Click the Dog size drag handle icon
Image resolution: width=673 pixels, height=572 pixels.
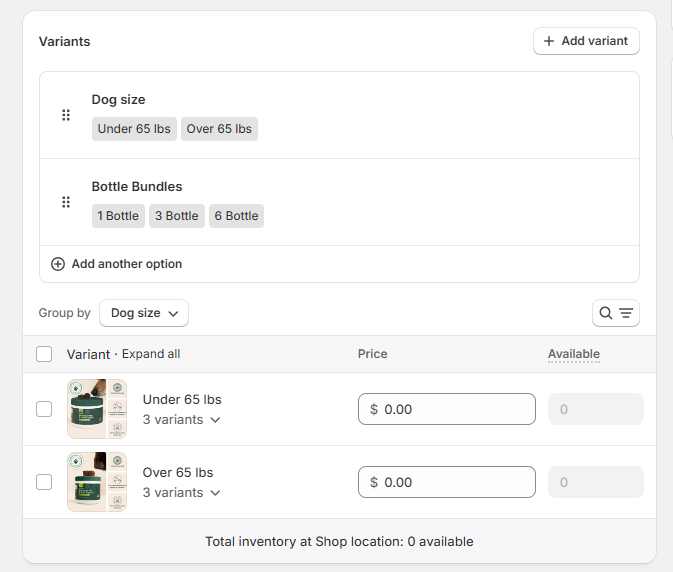click(x=66, y=115)
